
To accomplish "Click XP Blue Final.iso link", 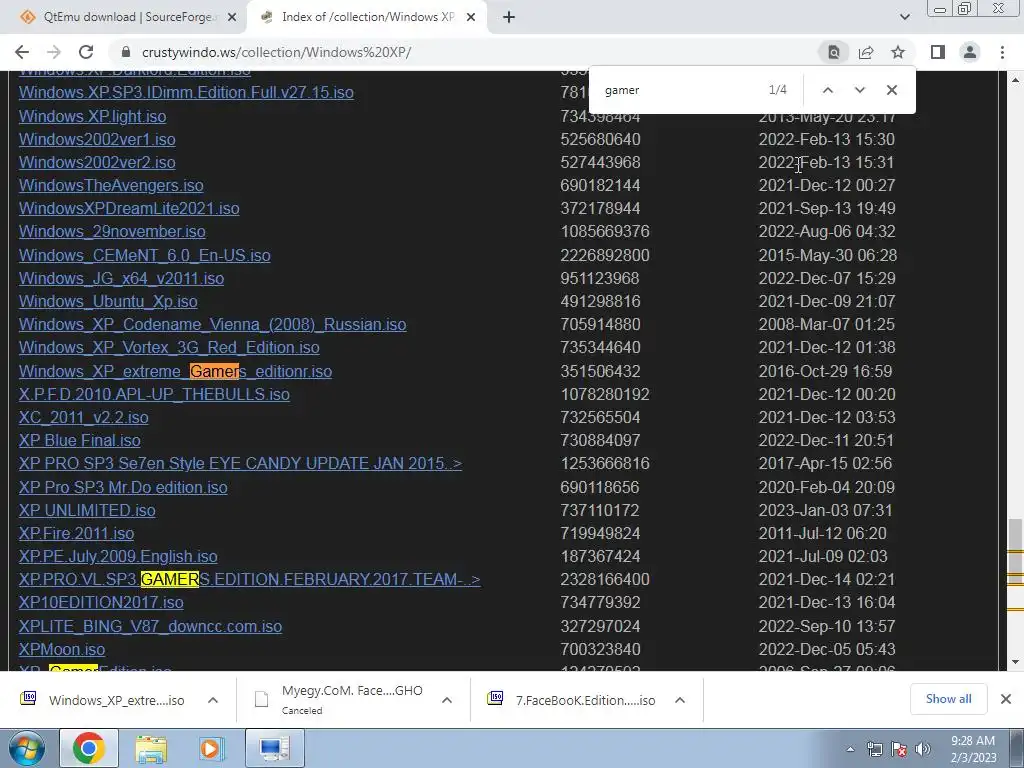I will pos(79,440).
